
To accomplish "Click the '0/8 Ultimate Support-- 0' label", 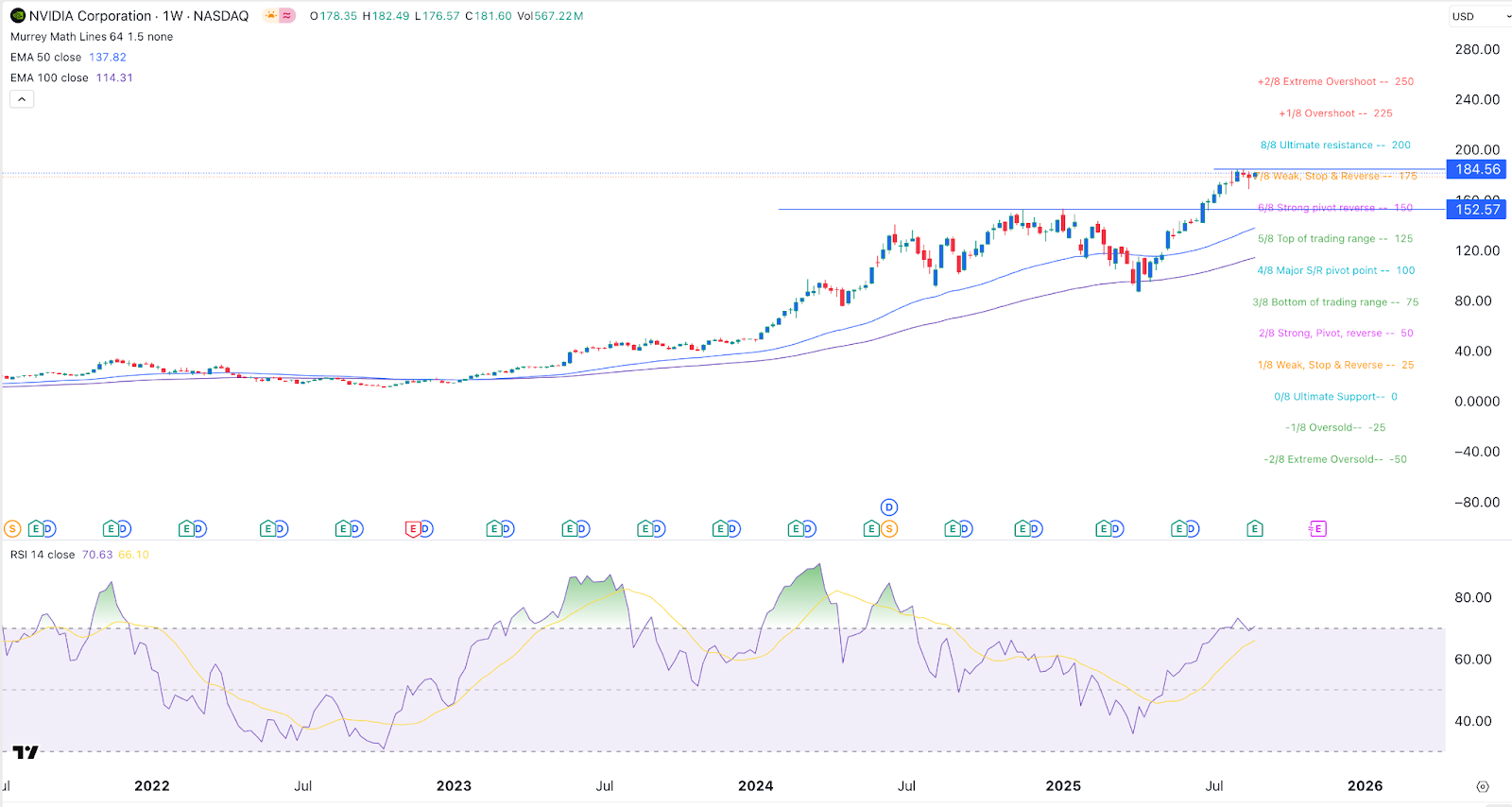I will (1335, 397).
